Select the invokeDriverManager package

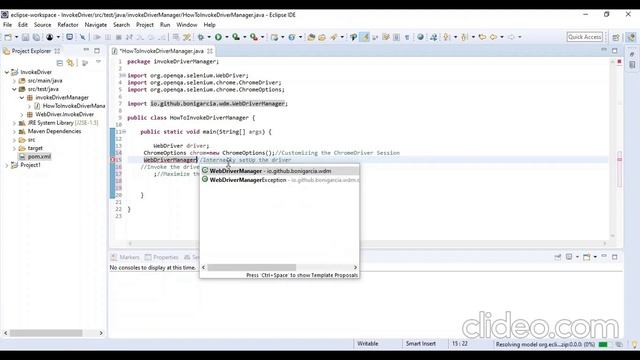pos(62,98)
